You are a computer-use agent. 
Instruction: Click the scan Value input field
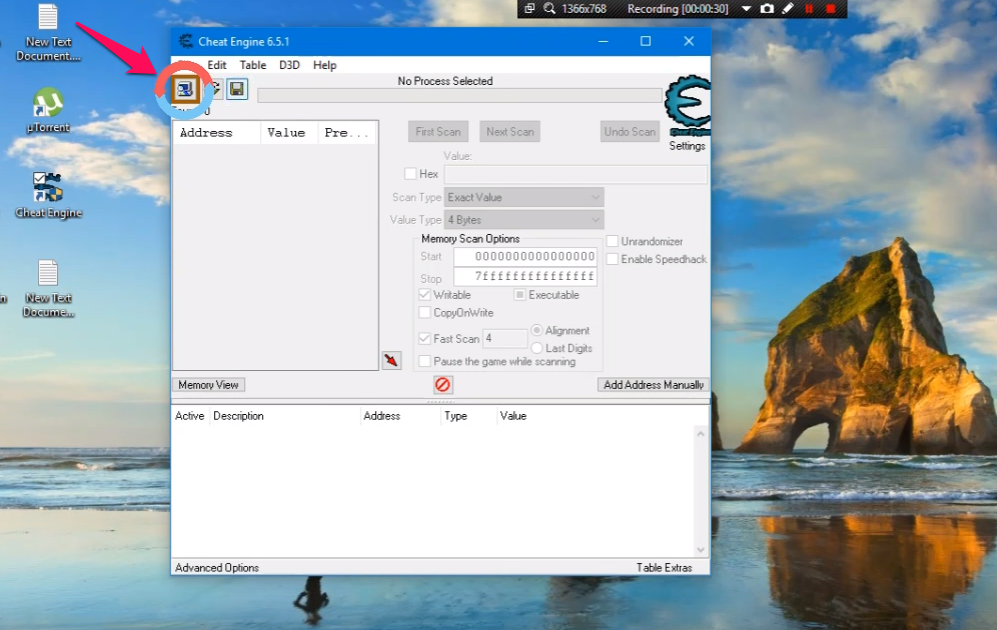(x=575, y=174)
